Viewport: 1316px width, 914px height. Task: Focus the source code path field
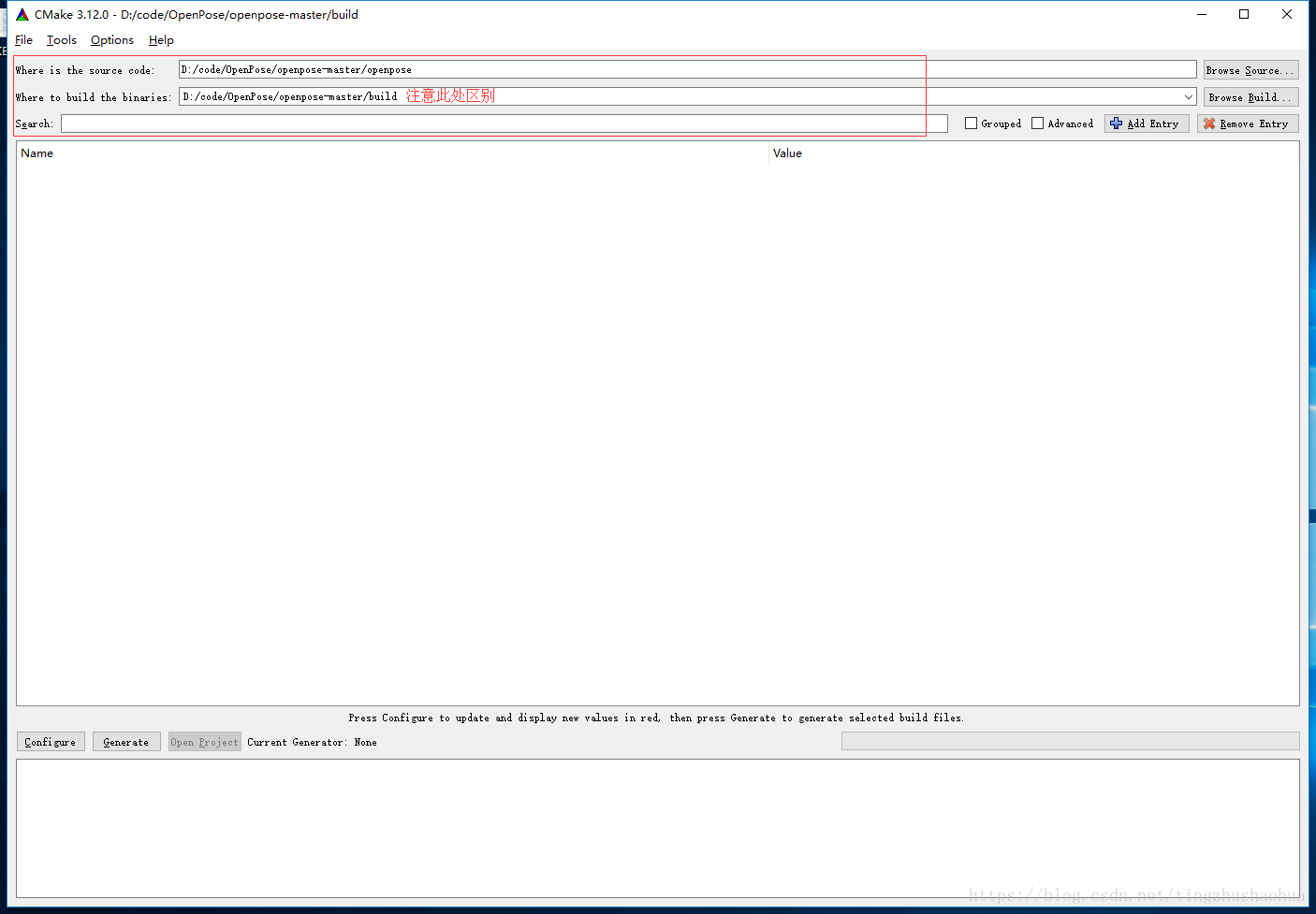click(x=688, y=70)
